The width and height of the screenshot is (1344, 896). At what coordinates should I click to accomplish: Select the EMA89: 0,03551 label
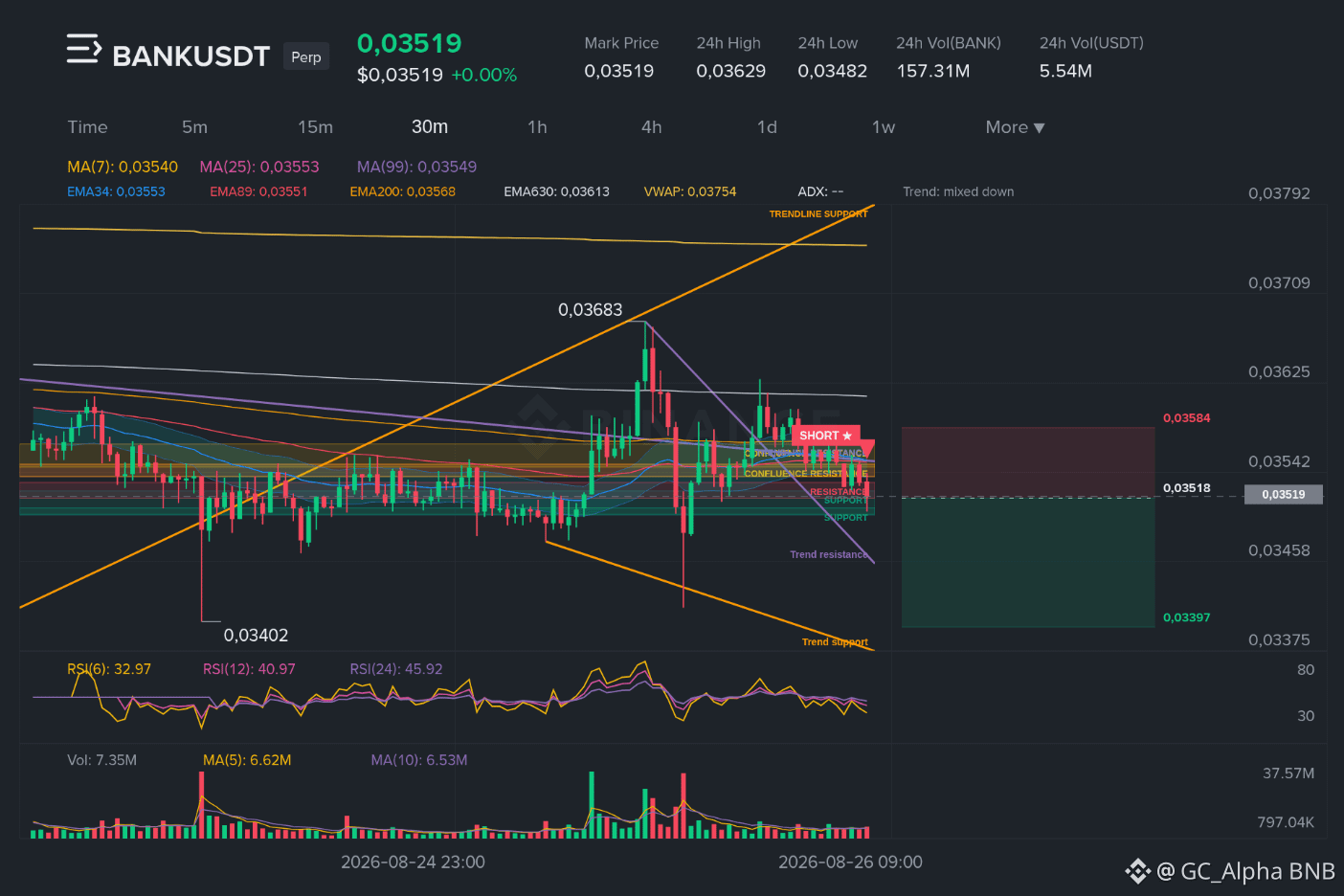258,191
